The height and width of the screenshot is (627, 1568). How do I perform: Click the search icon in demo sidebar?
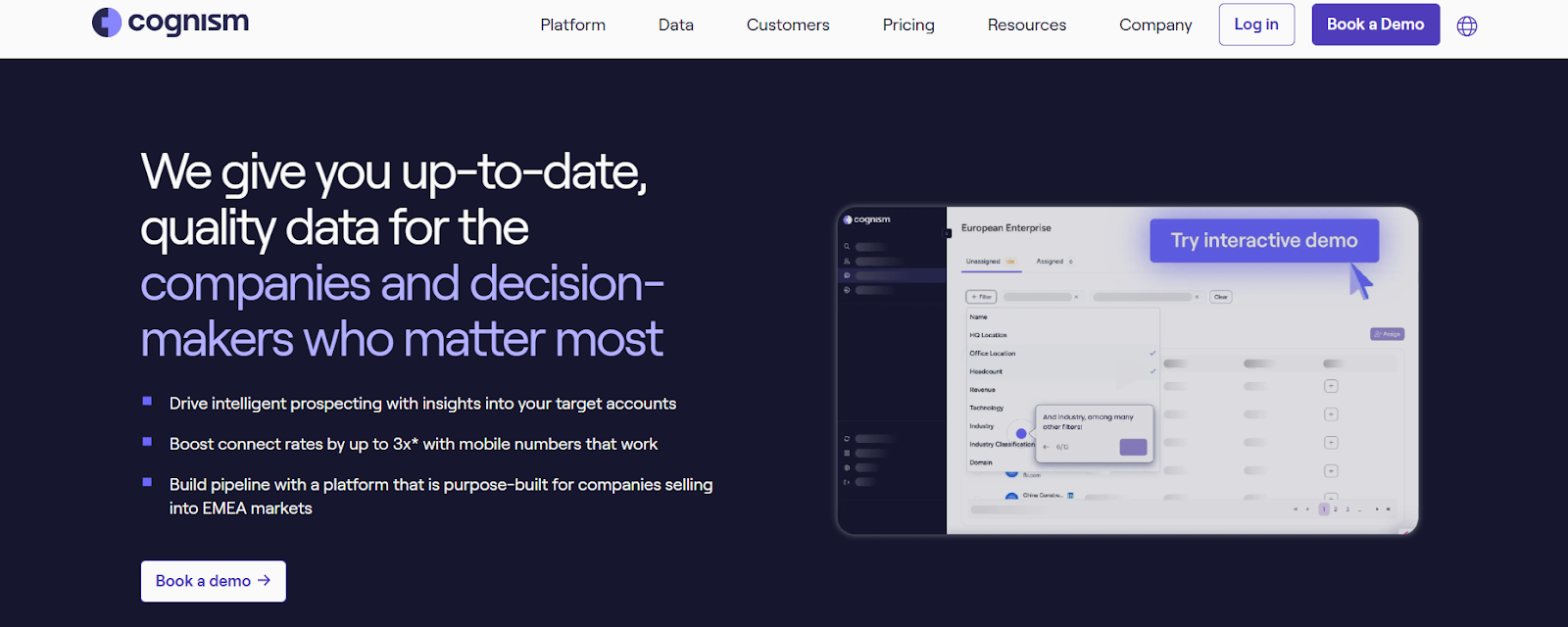847,246
